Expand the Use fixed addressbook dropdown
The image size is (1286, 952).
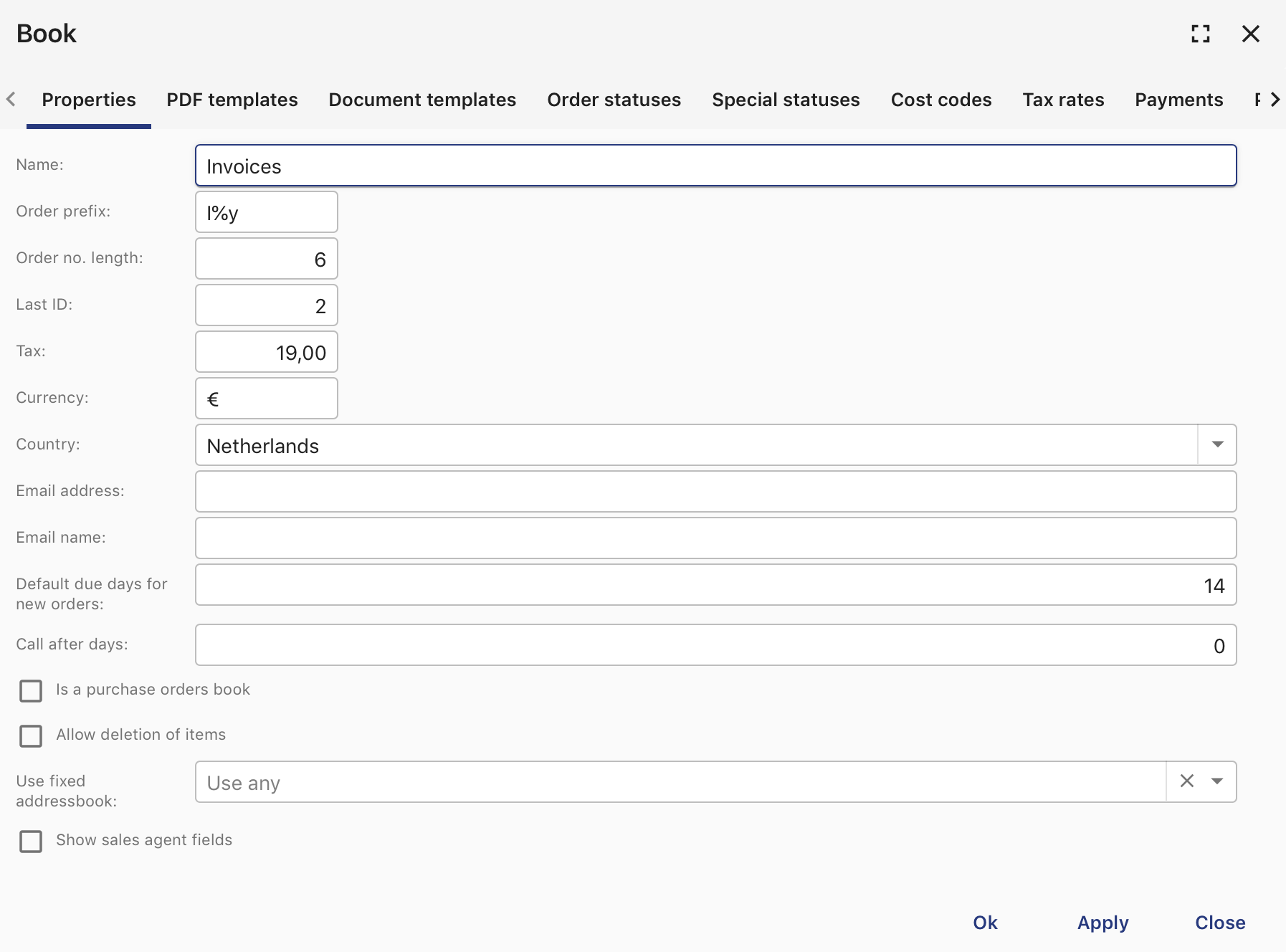click(x=1217, y=781)
